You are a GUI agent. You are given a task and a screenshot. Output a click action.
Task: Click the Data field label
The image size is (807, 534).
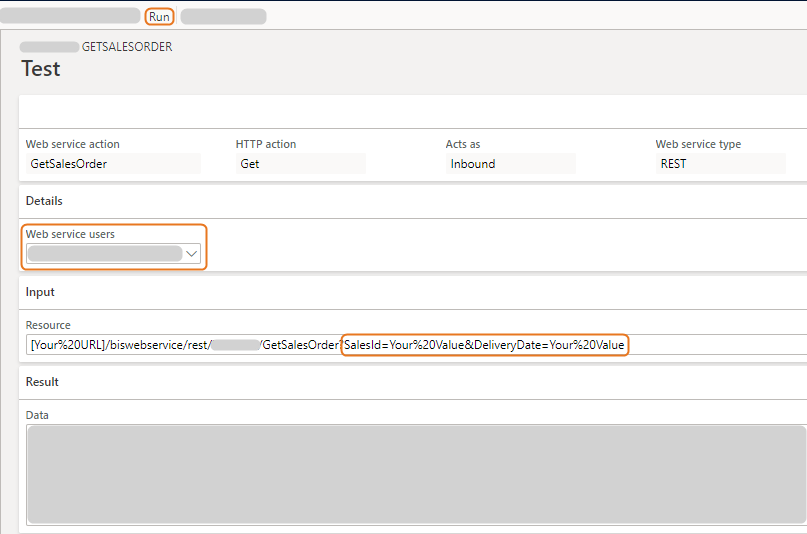click(37, 415)
